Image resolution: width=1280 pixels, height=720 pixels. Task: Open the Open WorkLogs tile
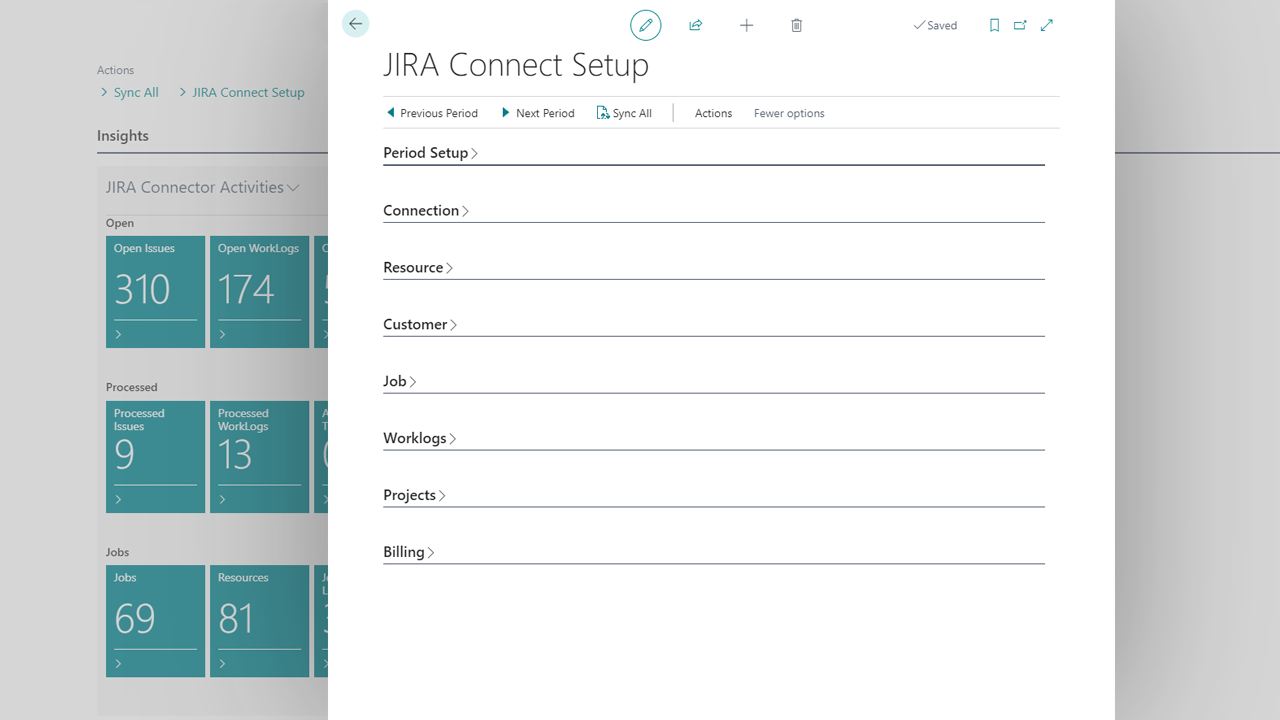point(260,292)
